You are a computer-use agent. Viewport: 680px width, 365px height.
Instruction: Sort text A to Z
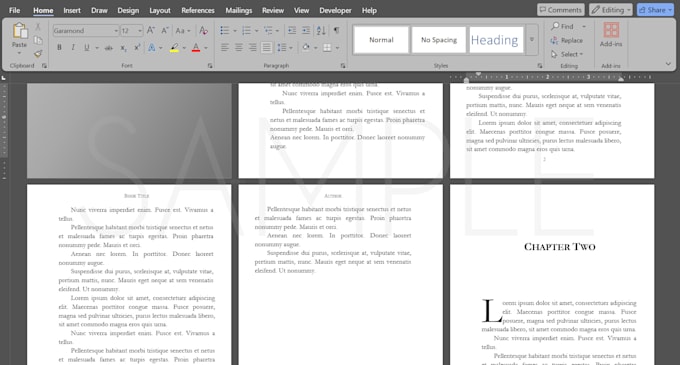321,30
